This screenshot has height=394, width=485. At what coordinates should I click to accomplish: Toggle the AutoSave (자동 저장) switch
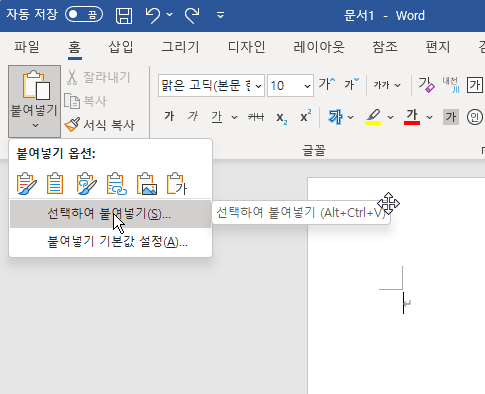(x=84, y=15)
